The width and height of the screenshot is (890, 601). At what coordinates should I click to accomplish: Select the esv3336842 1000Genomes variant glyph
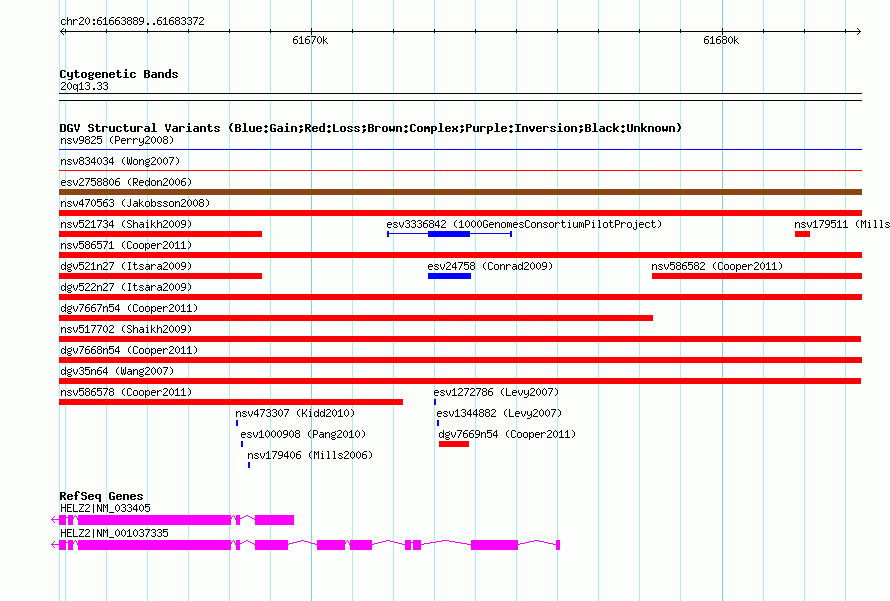click(450, 234)
